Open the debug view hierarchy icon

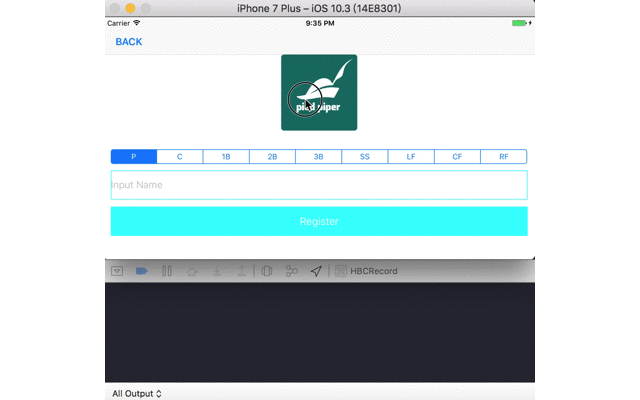(x=267, y=270)
